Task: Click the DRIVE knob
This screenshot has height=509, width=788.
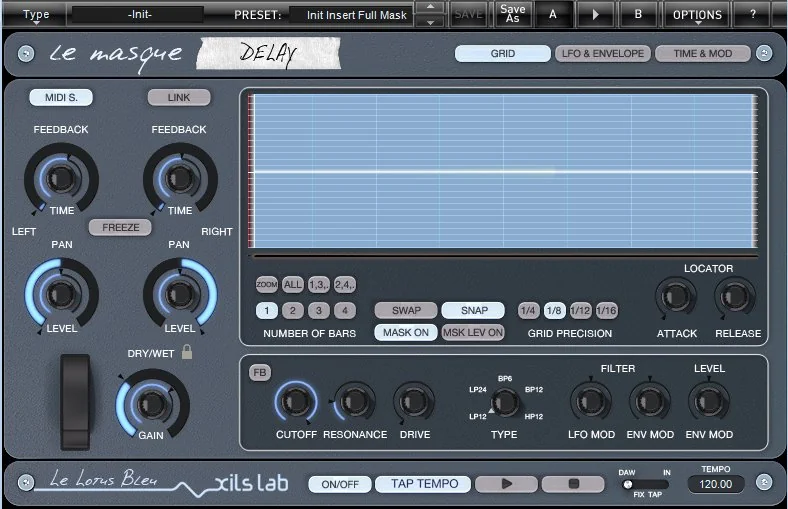Action: (414, 401)
